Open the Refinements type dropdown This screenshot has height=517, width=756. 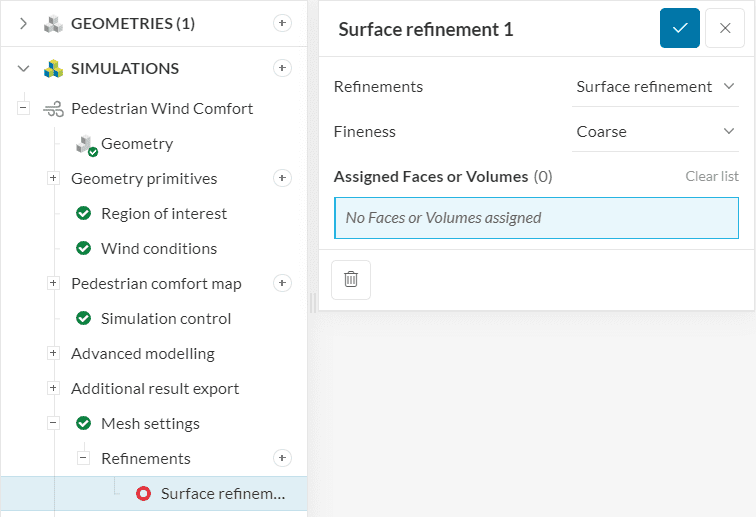click(x=655, y=87)
